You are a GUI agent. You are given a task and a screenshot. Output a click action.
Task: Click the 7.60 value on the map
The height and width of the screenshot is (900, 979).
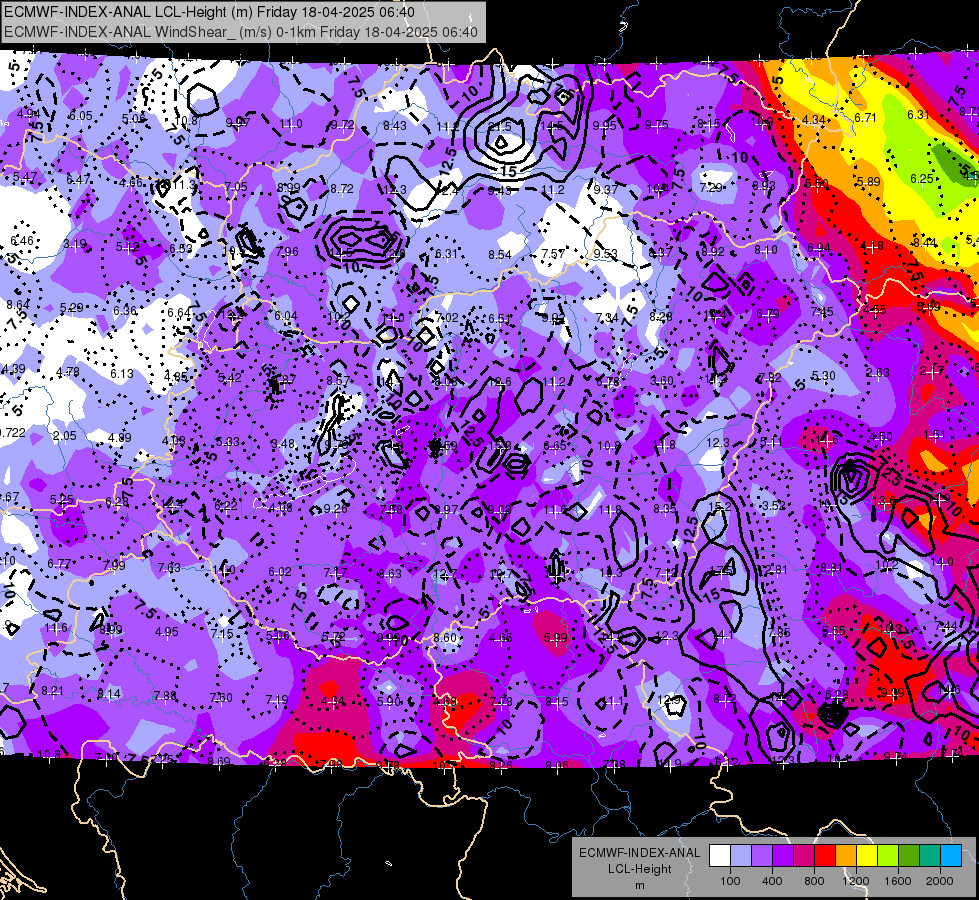pyautogui.click(x=221, y=698)
